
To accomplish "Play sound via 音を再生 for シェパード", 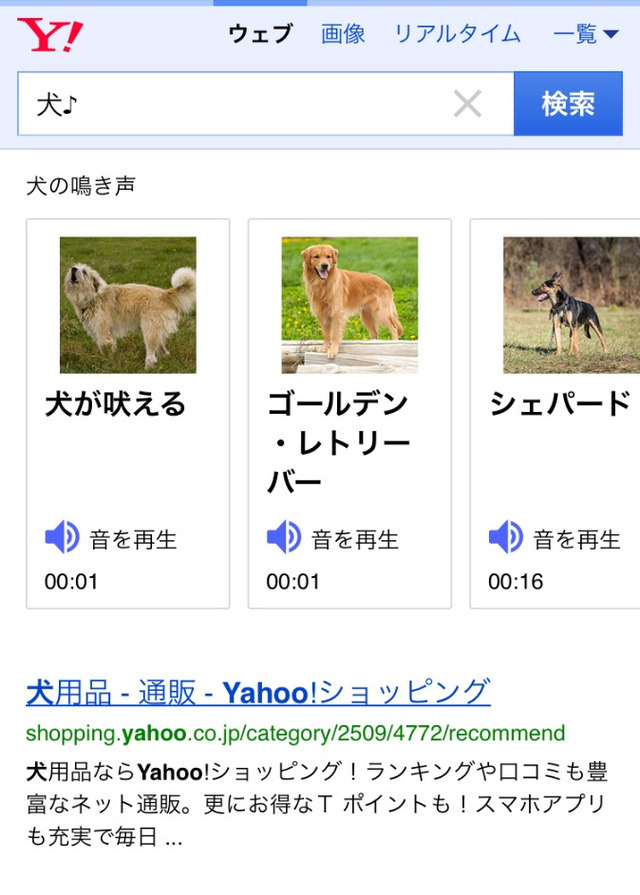I will tap(577, 540).
